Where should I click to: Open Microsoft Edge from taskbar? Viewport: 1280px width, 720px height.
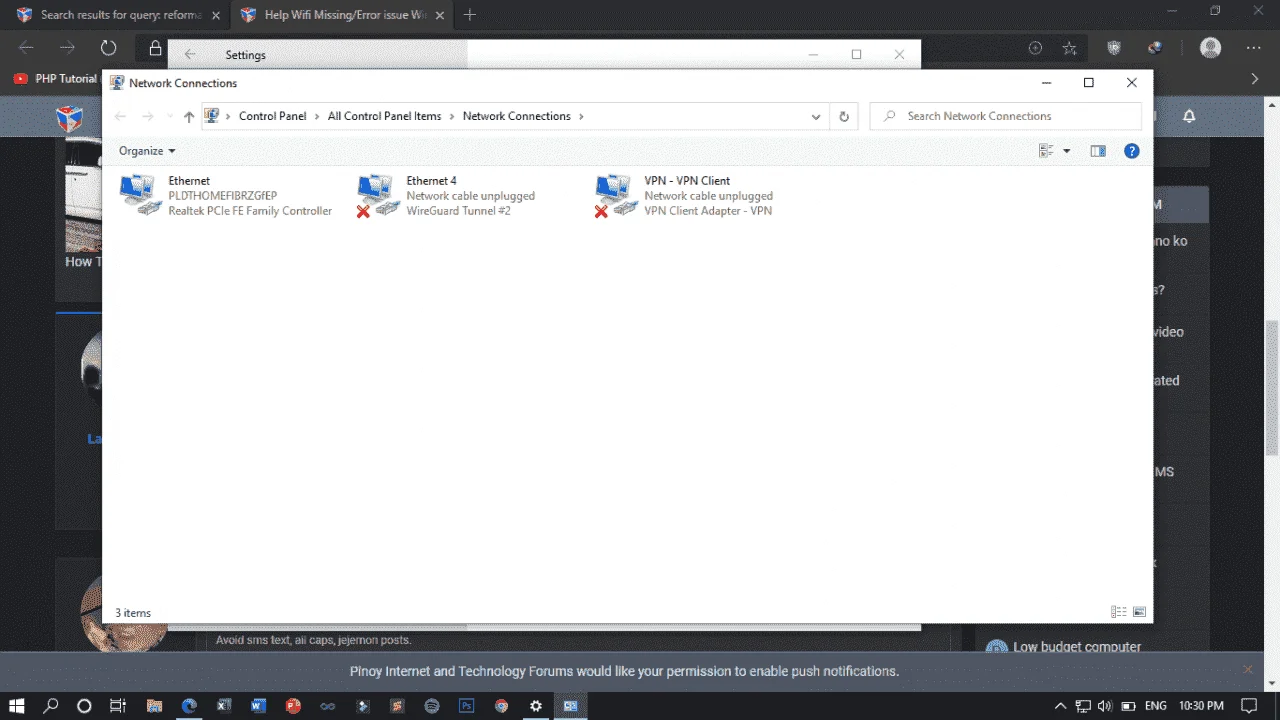coord(189,705)
